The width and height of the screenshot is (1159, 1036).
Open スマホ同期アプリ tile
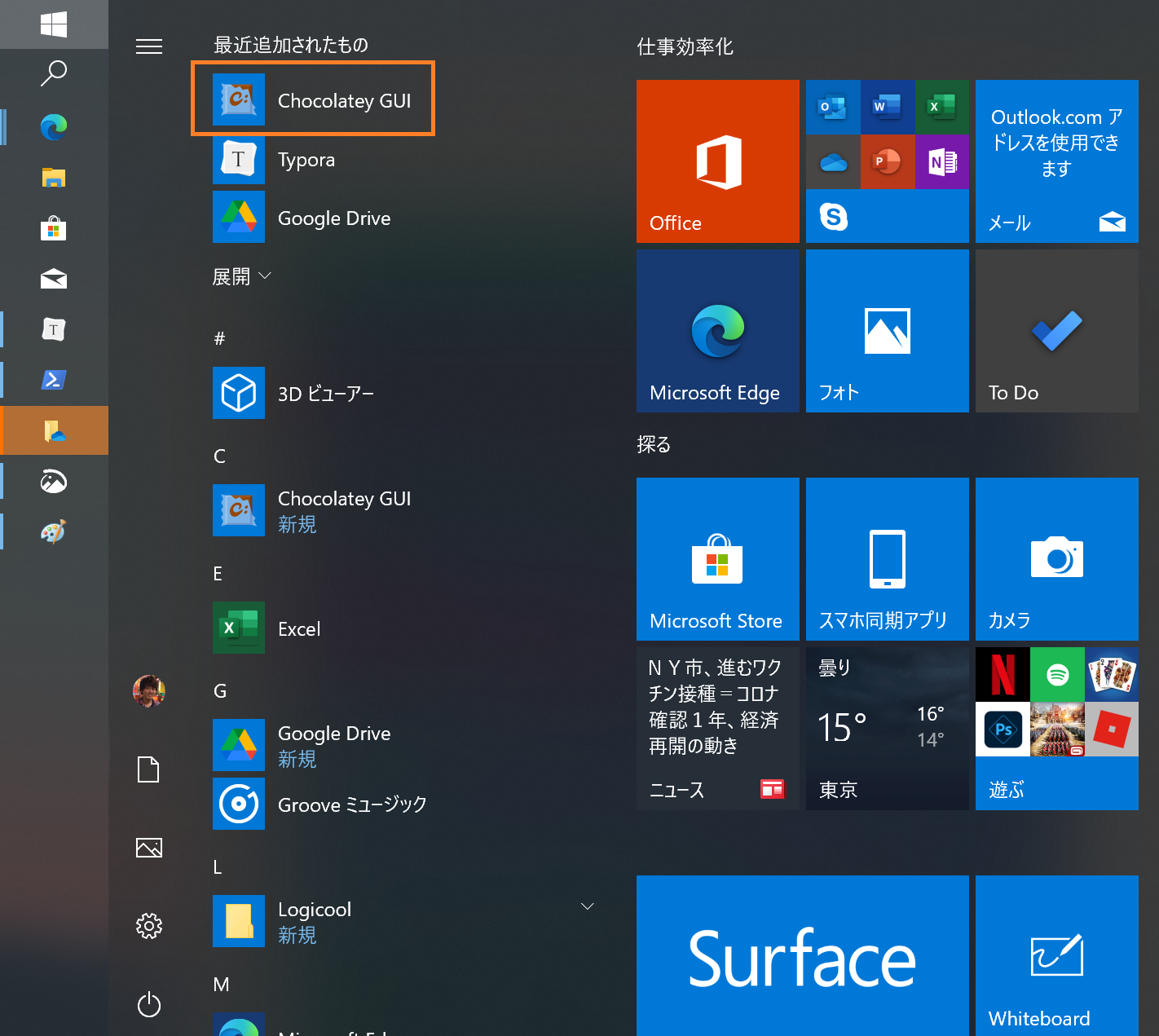(888, 559)
